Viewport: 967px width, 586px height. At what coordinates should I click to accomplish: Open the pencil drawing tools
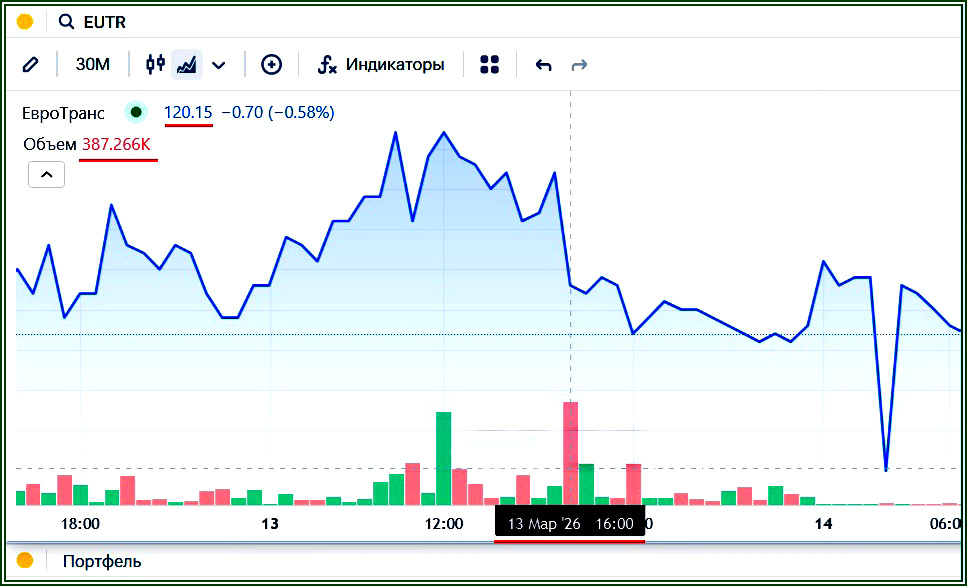click(x=30, y=64)
